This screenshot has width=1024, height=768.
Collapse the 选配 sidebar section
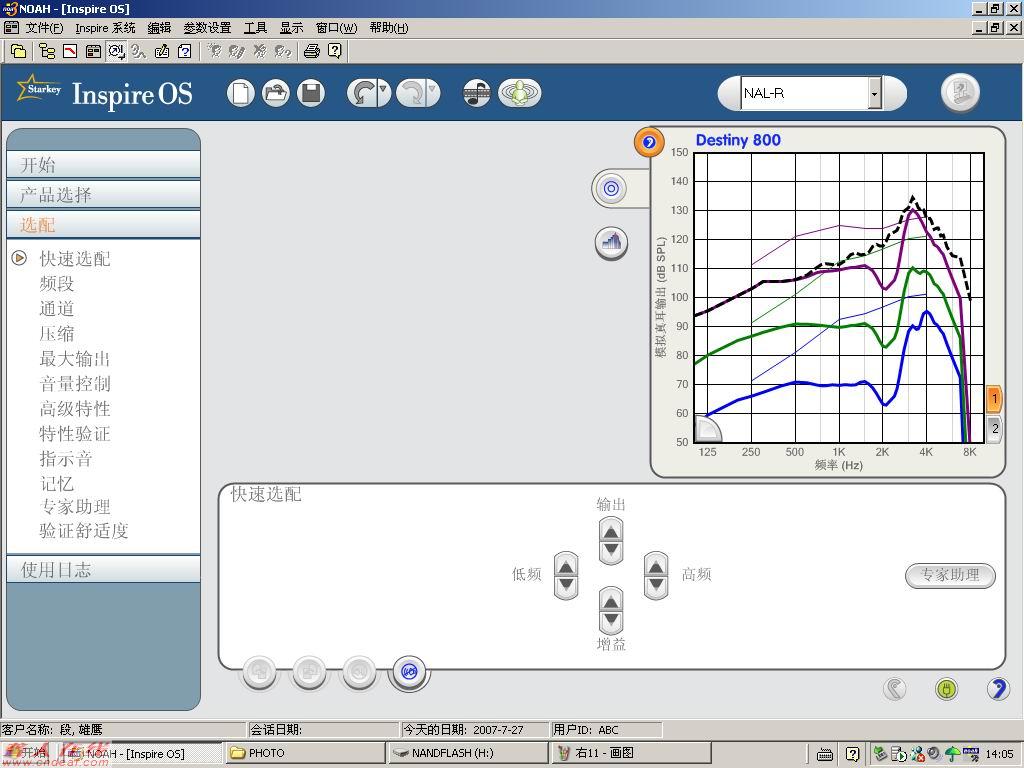103,225
